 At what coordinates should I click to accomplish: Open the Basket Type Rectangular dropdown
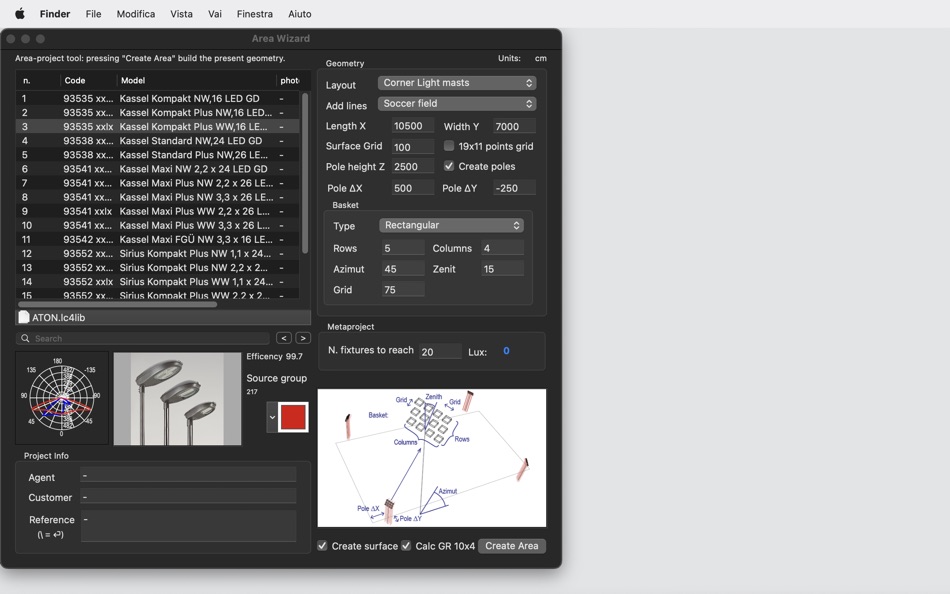click(x=451, y=225)
